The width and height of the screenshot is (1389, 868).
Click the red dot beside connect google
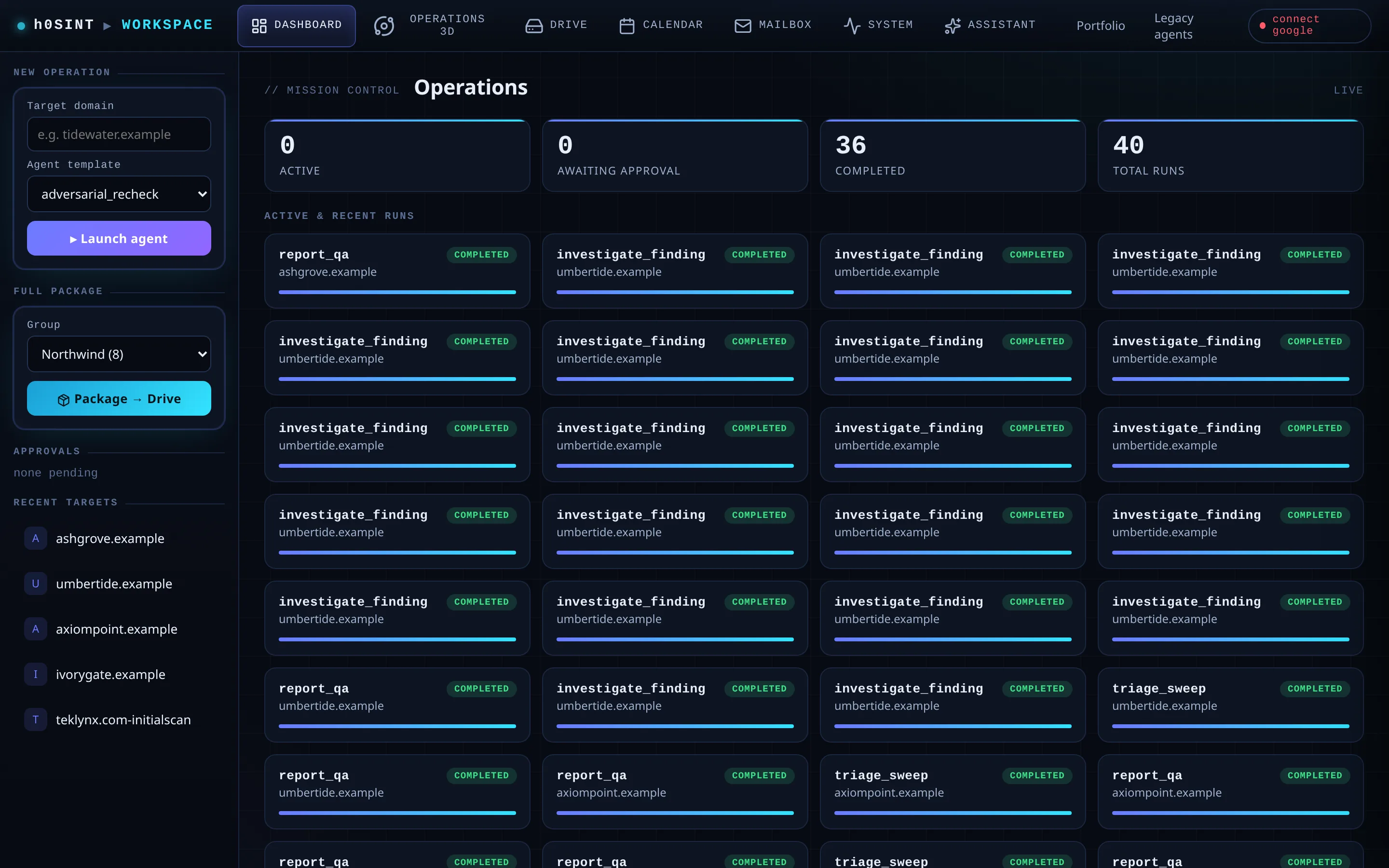[x=1262, y=25]
